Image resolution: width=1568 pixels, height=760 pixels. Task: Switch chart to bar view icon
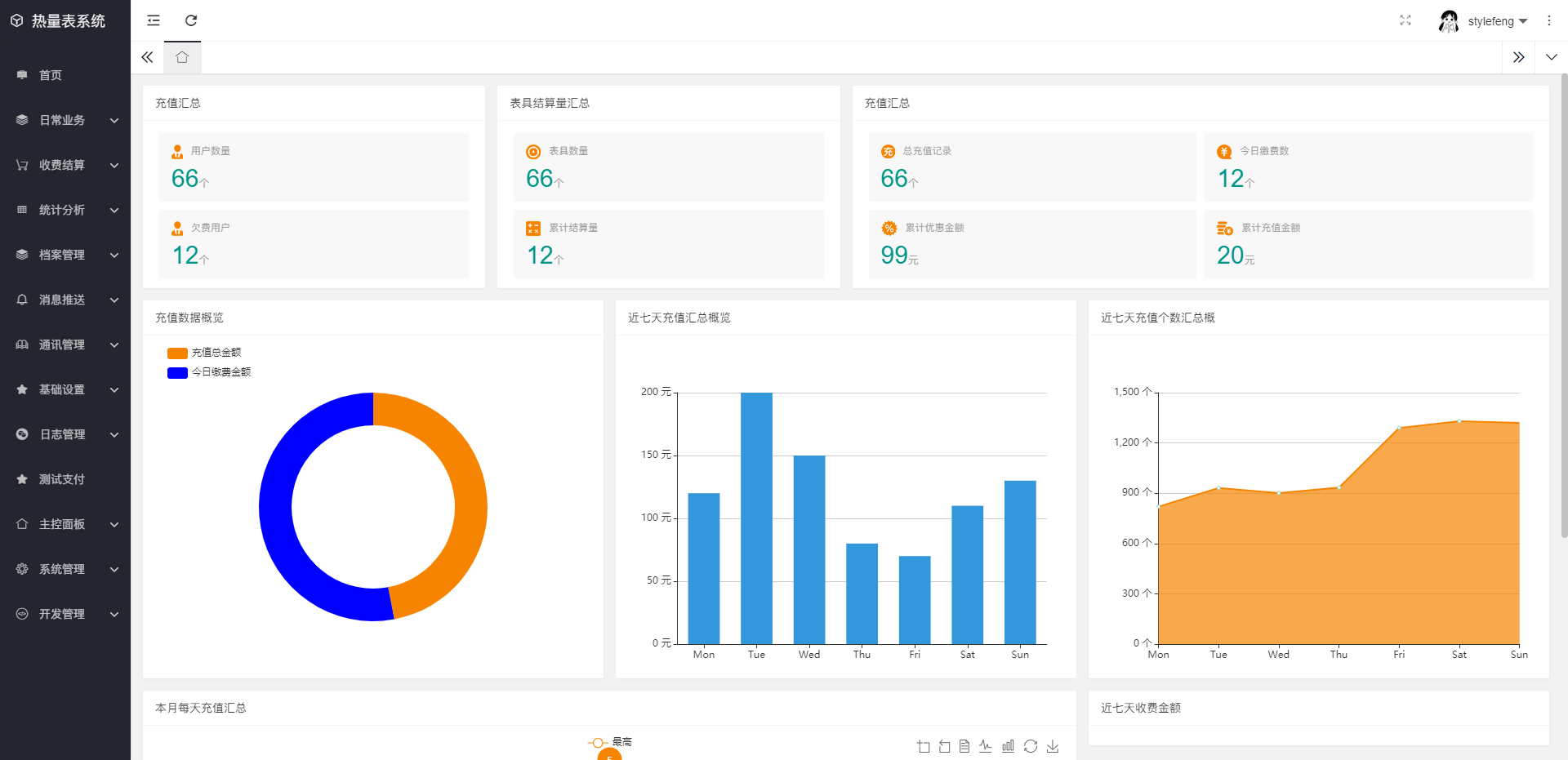coord(1009,746)
